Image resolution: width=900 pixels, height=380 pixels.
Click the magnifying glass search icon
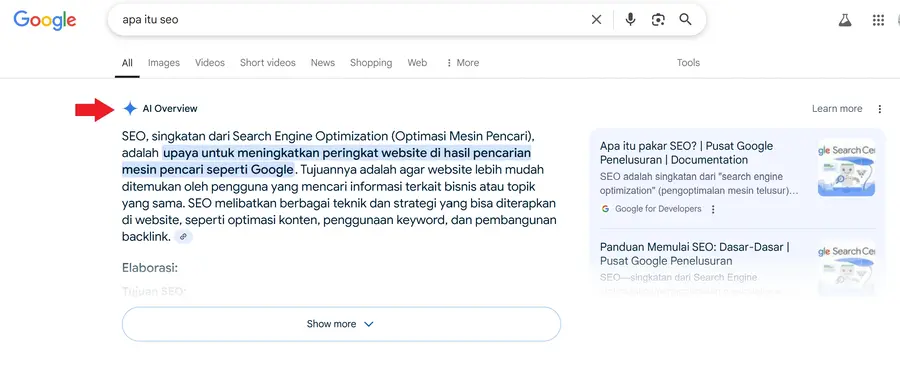(x=685, y=20)
